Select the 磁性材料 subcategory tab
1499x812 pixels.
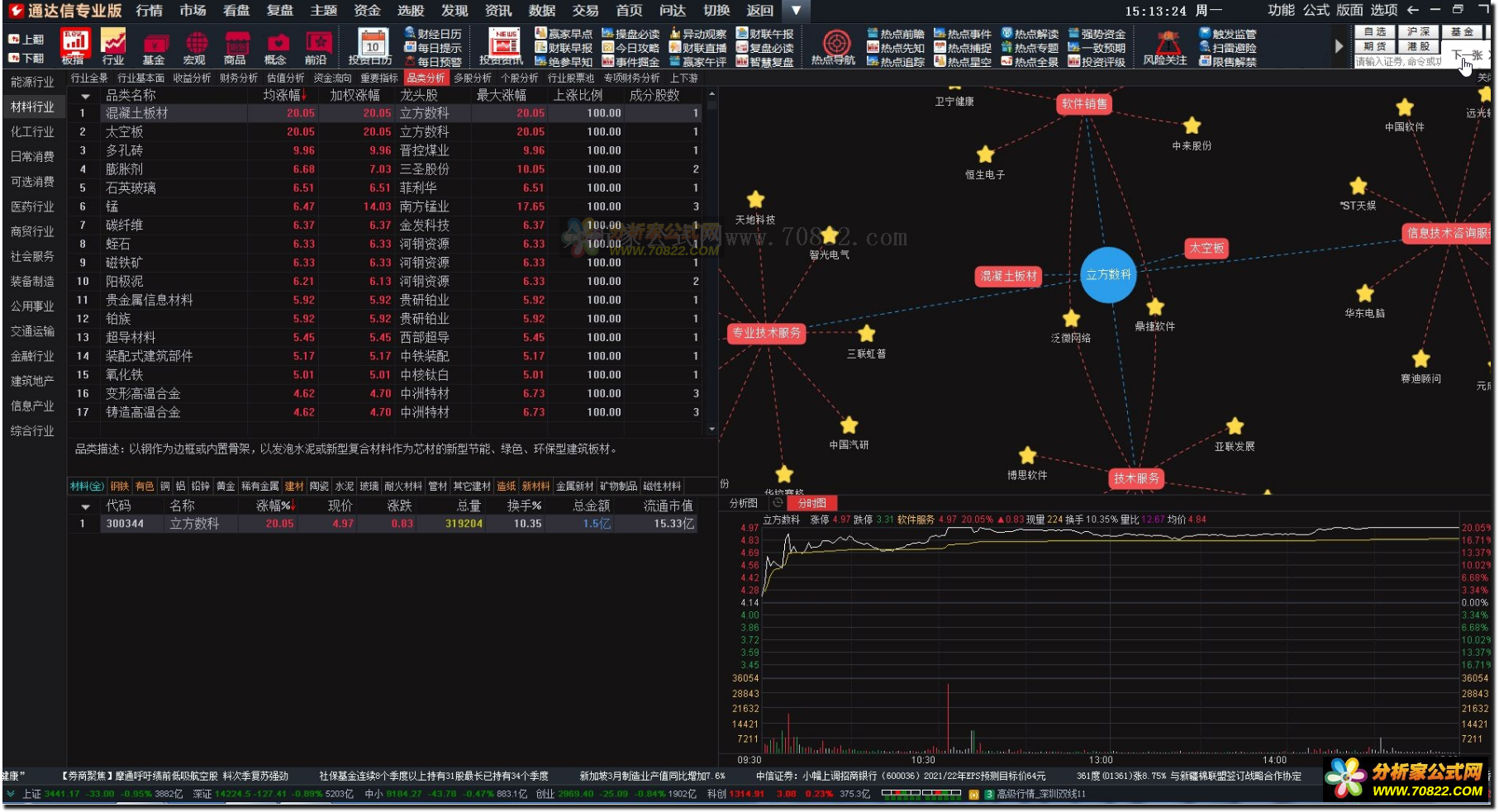[x=663, y=487]
